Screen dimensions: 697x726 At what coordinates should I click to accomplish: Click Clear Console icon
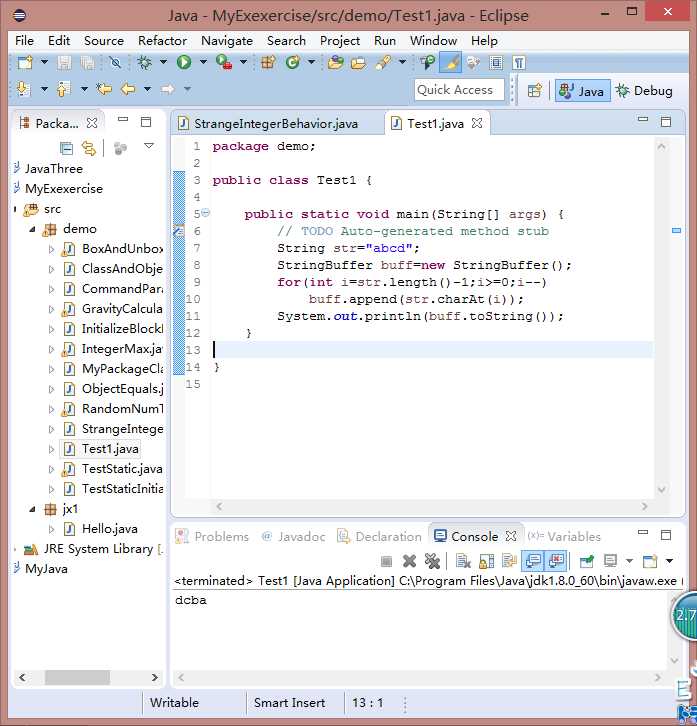(463, 561)
